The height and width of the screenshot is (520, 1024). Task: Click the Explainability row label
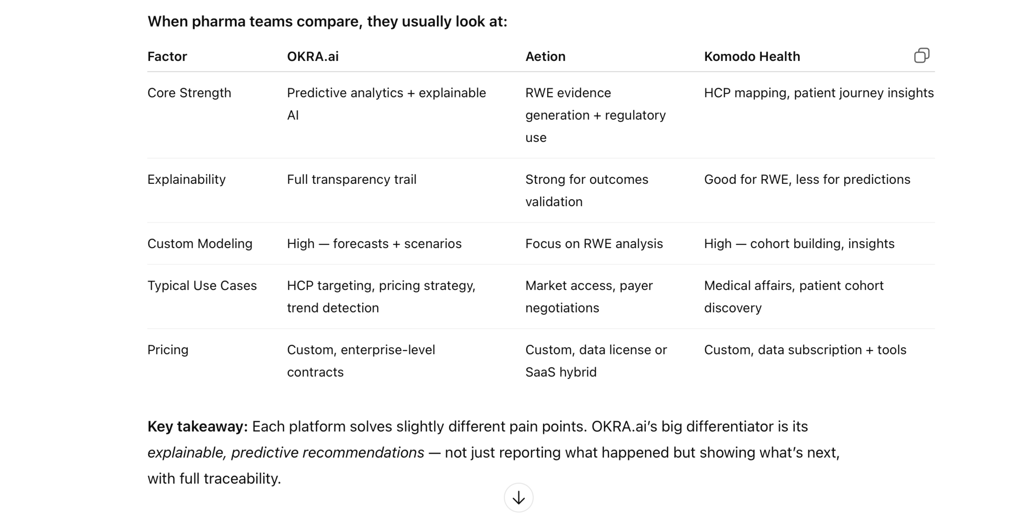(x=186, y=179)
